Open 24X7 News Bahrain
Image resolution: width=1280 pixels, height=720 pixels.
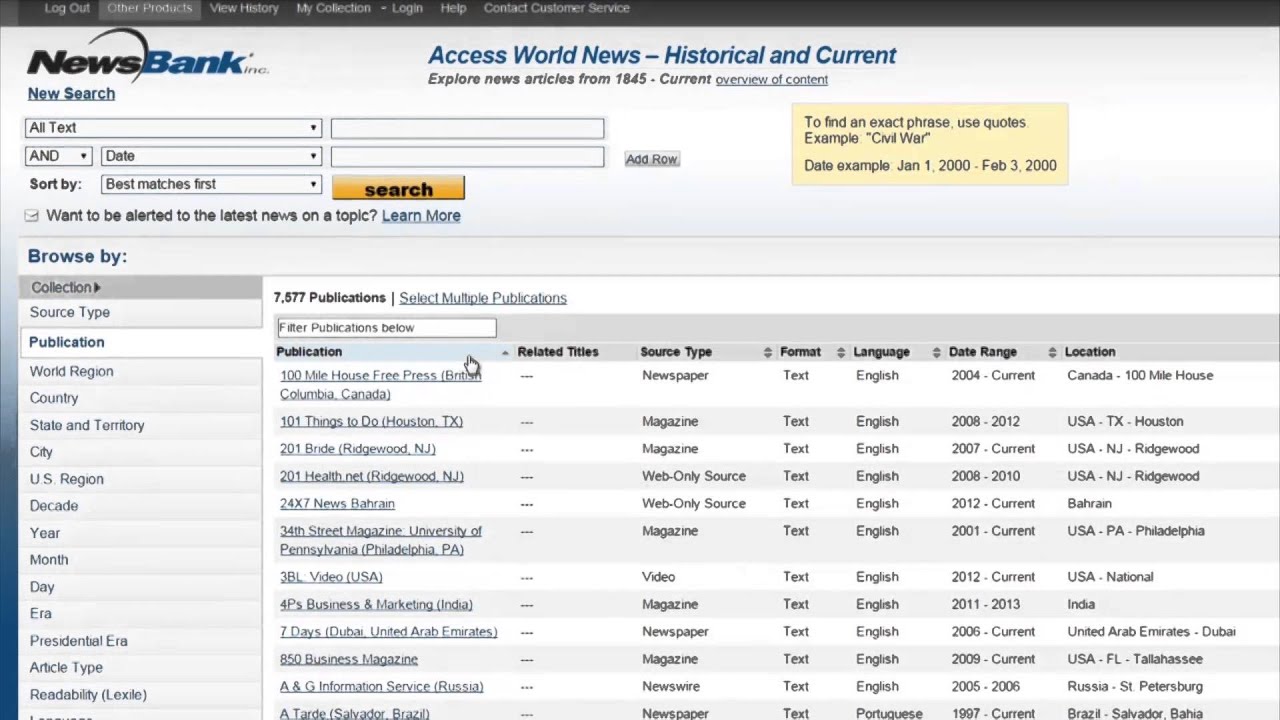(x=337, y=504)
